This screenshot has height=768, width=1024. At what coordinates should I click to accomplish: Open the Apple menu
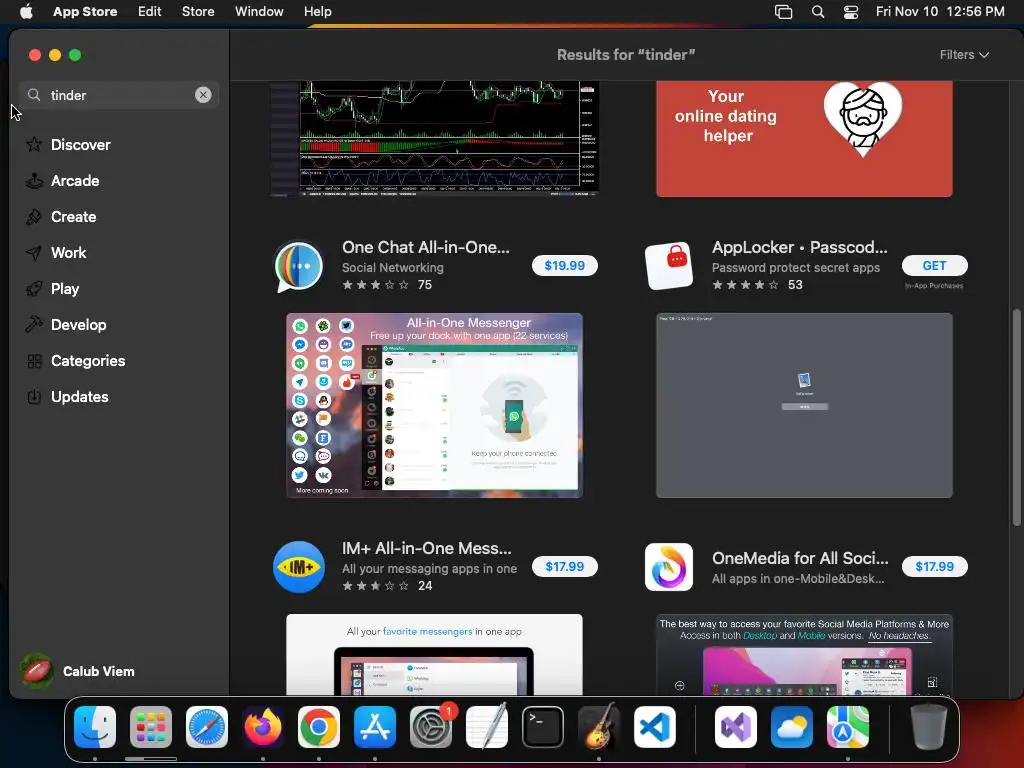coord(26,12)
